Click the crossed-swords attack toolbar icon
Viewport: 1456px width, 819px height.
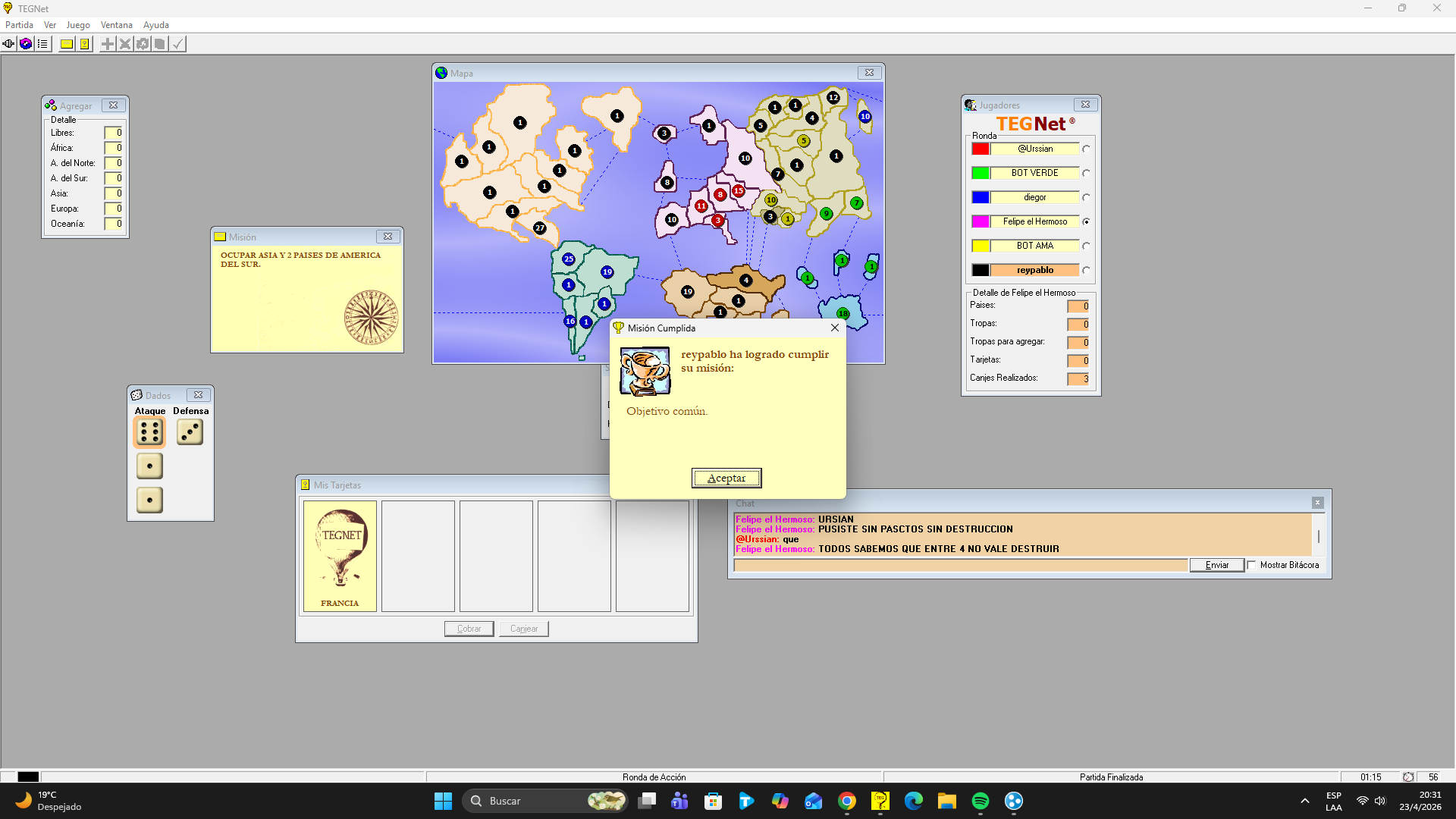[x=125, y=44]
